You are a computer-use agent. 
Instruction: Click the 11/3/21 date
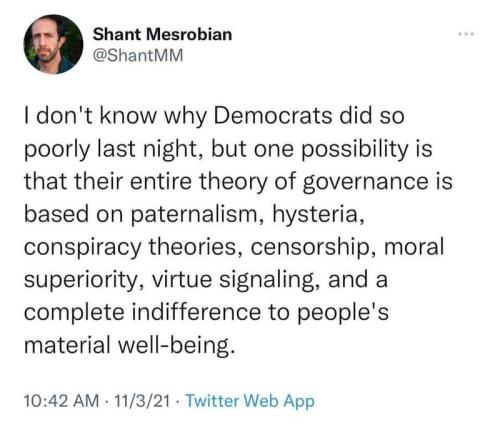point(142,400)
